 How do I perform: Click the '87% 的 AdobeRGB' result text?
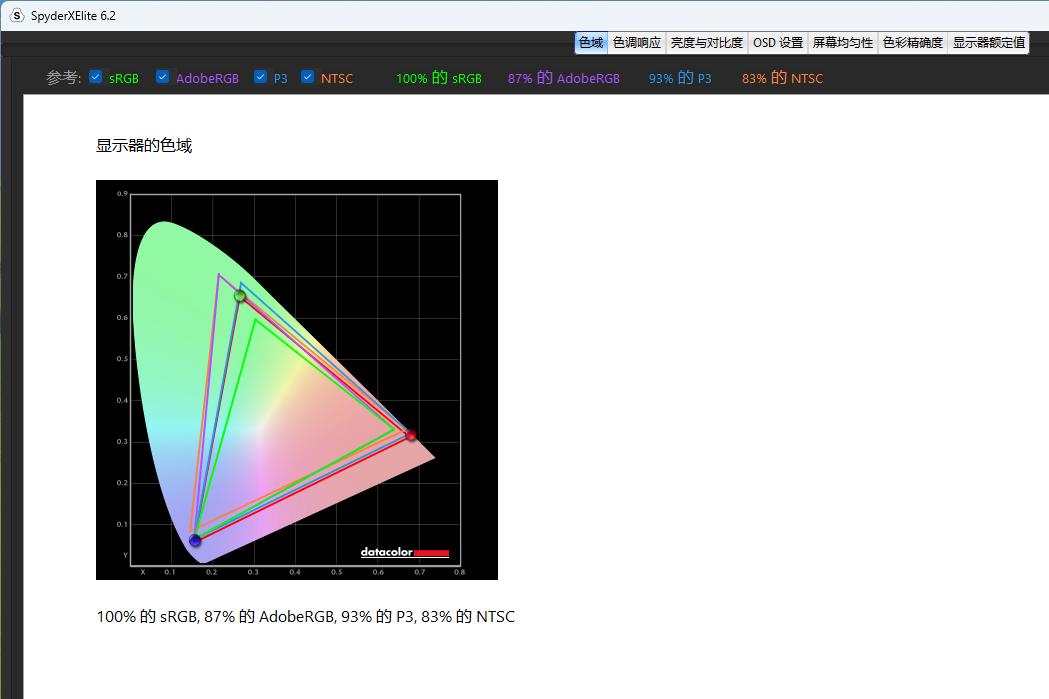(x=563, y=78)
